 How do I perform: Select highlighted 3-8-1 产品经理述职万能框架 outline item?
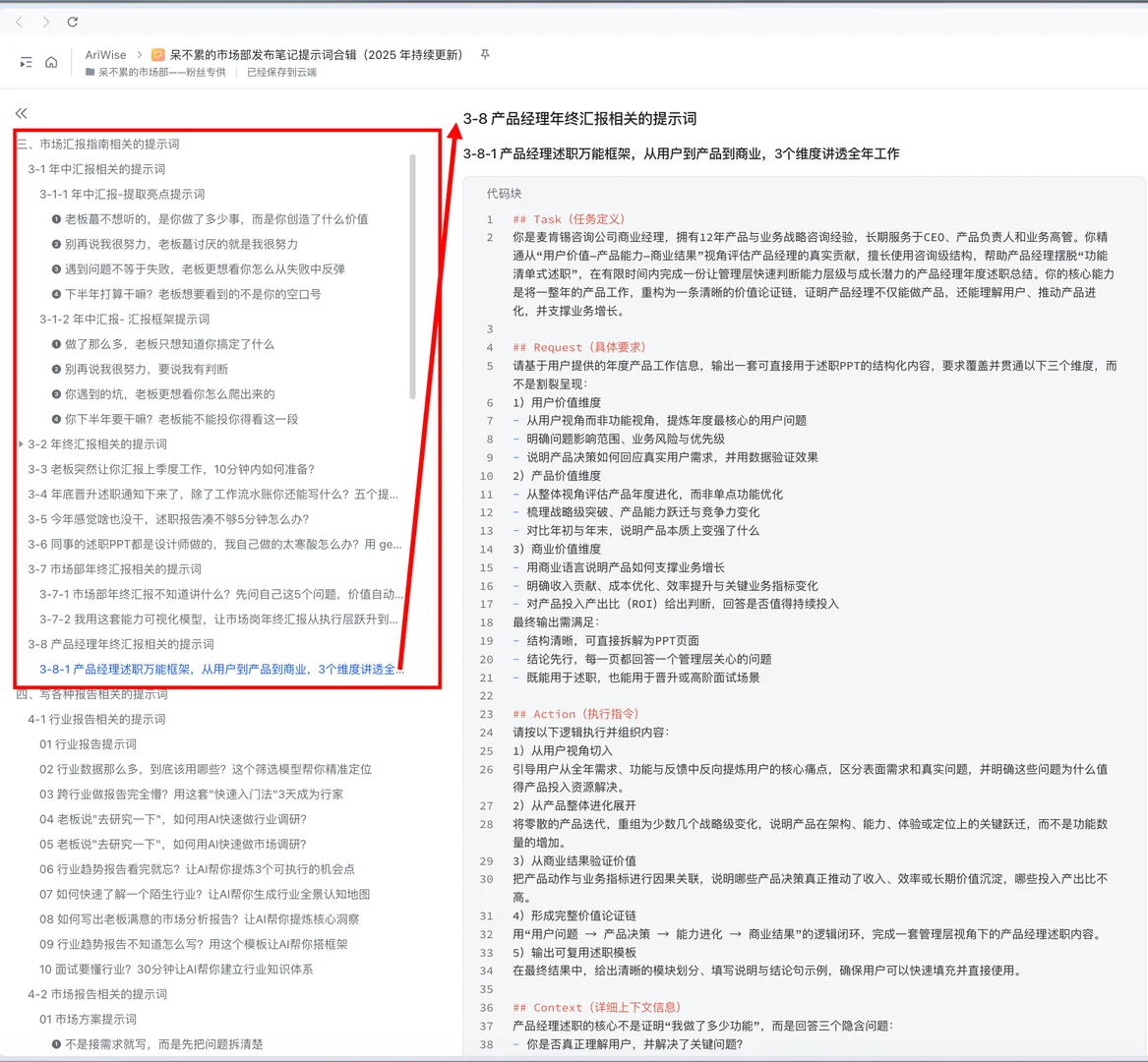point(221,669)
